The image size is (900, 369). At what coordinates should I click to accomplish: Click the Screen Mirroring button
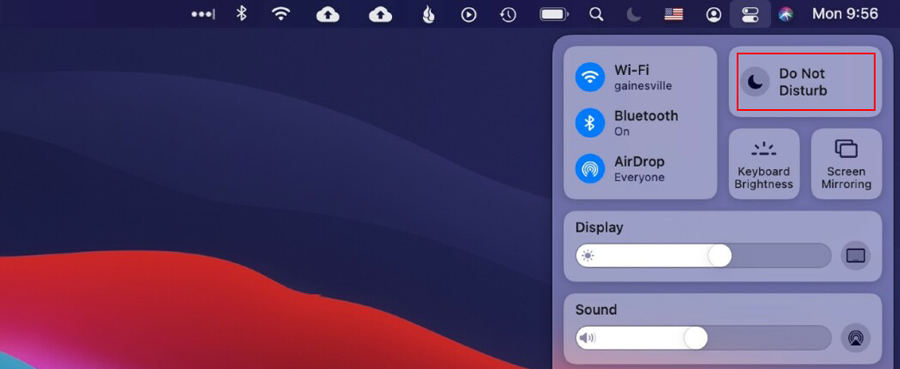tap(846, 164)
